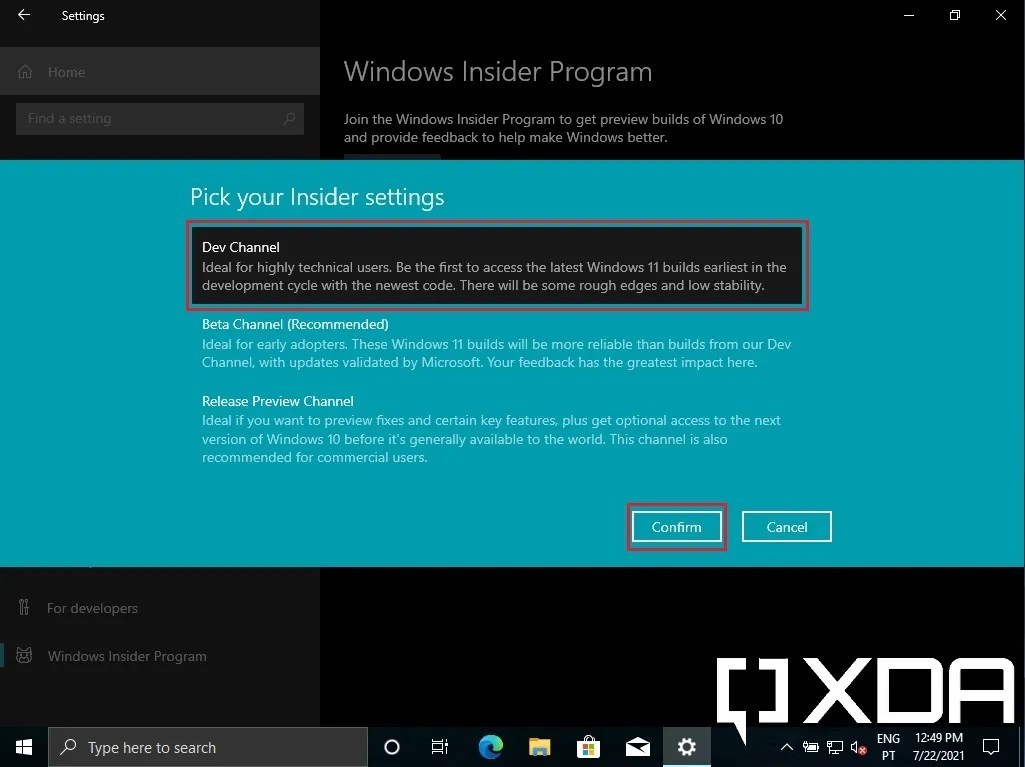Click the Find a setting search box

click(160, 118)
